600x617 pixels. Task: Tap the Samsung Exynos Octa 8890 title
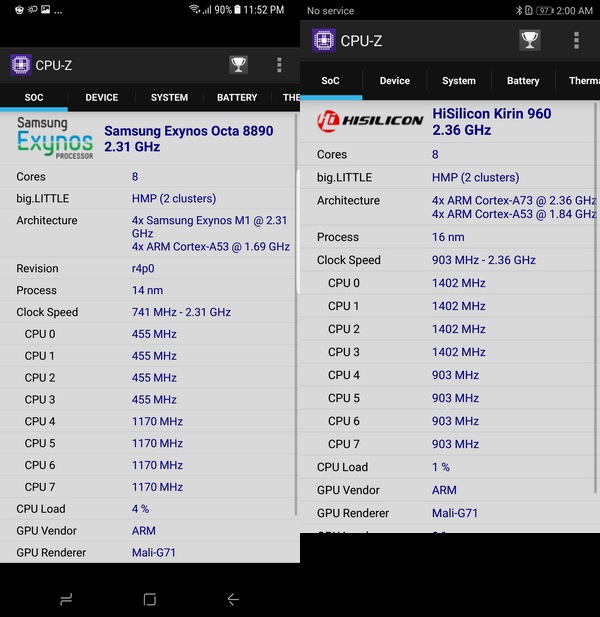coord(188,138)
